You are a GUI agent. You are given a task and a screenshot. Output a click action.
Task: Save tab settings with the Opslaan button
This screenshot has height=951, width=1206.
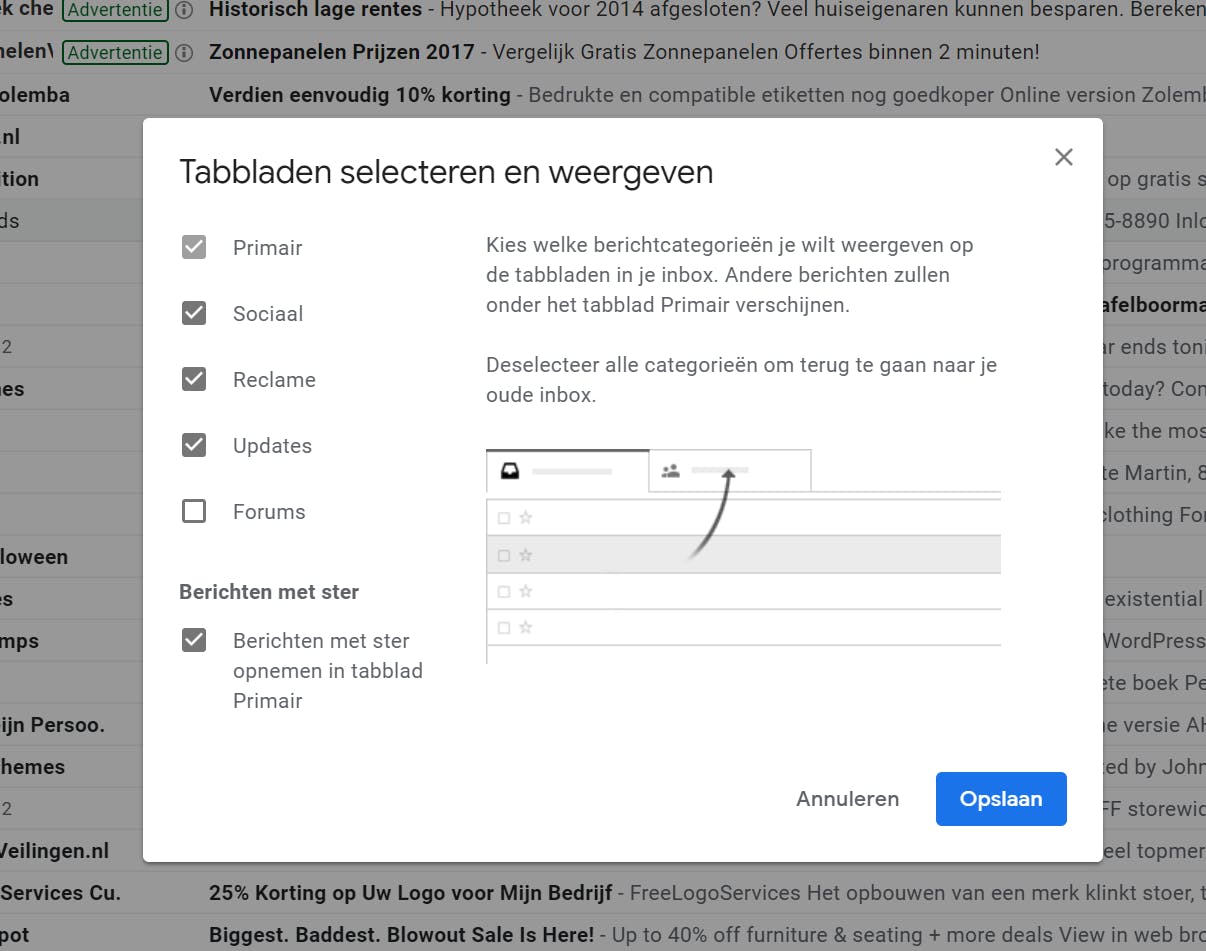(x=1000, y=798)
